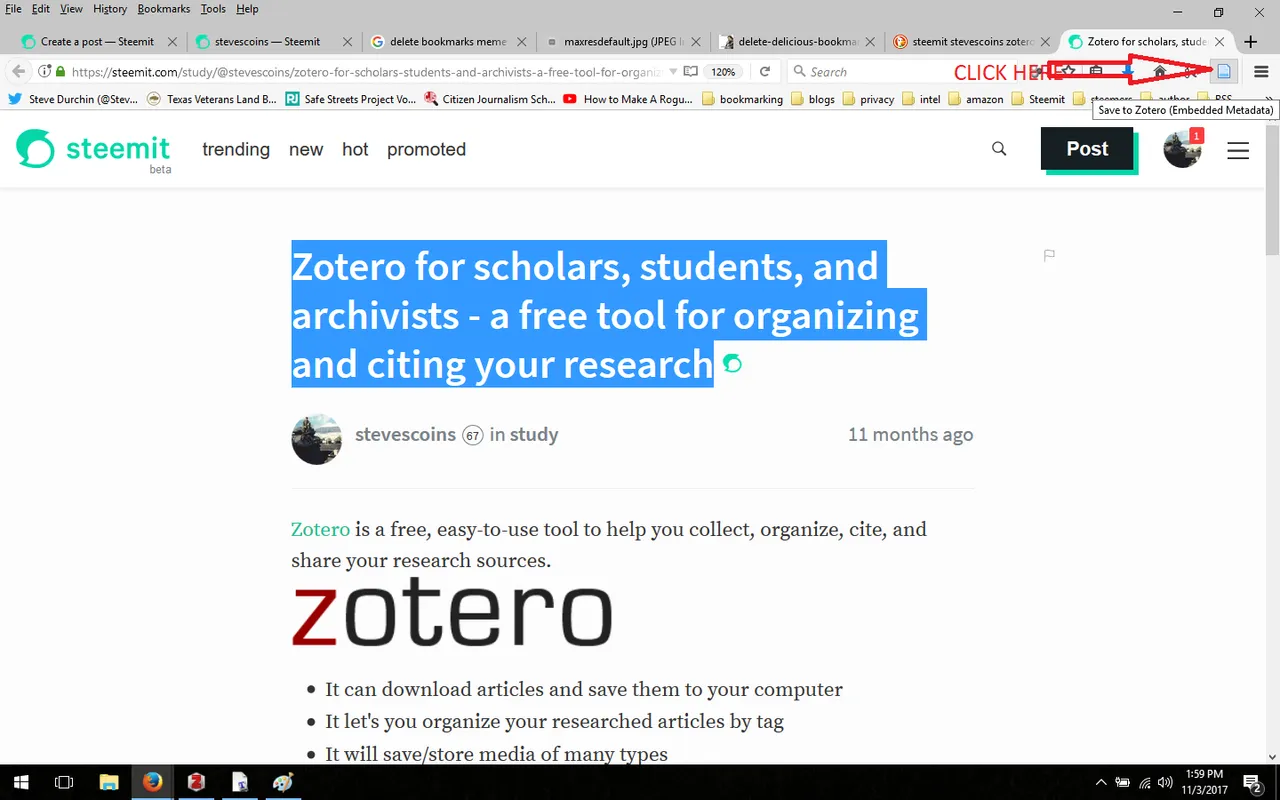The image size is (1280, 800).
Task: Switch to 'delete bookmarks meme' Google tab
Action: [x=447, y=42]
